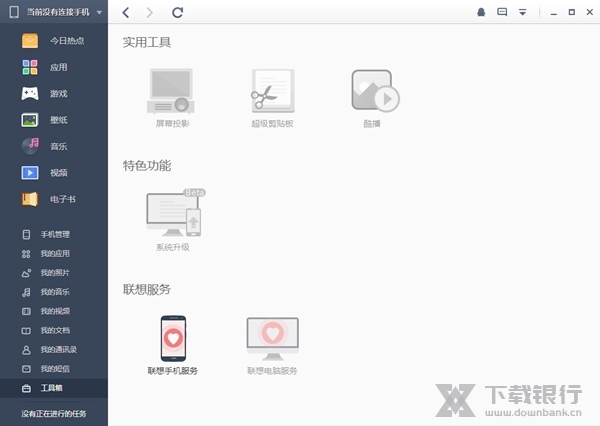This screenshot has height=426, width=600.
Task: Open the feedback message icon
Action: point(502,12)
